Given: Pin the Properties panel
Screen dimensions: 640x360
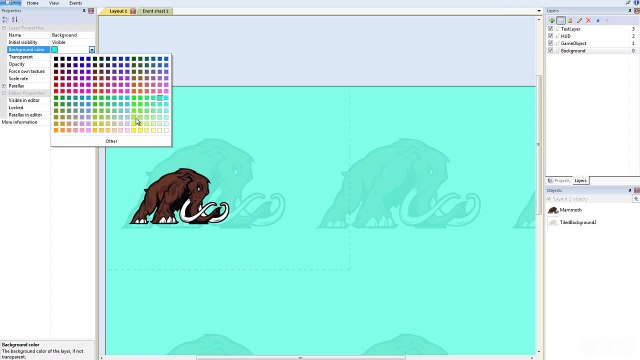Looking at the screenshot, I should click(x=84, y=11).
